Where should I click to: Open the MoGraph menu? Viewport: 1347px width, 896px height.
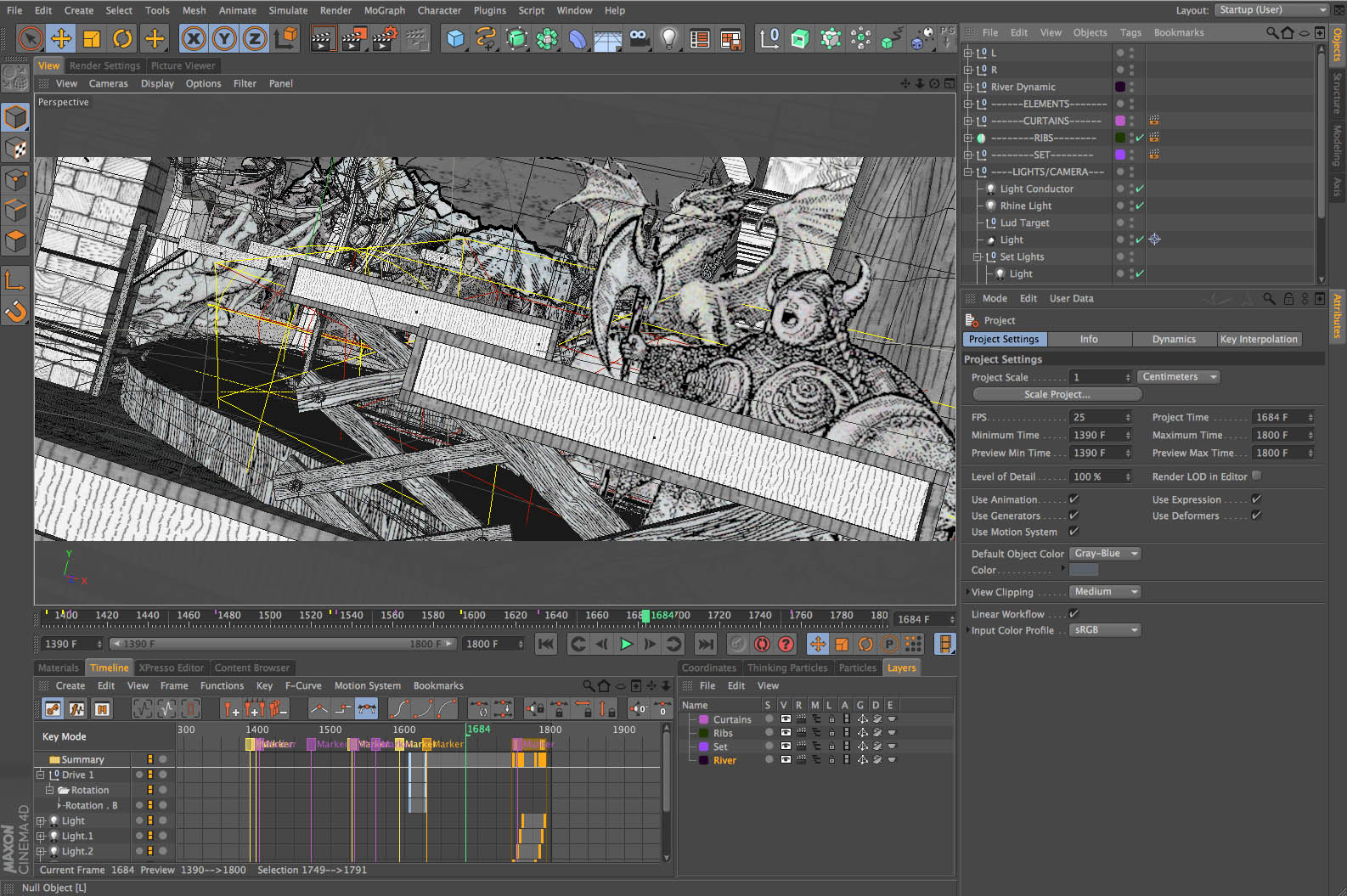[385, 10]
